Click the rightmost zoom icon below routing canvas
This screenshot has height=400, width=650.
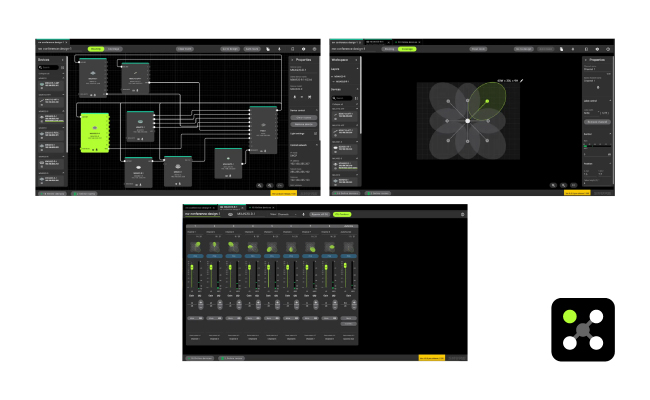(279, 185)
